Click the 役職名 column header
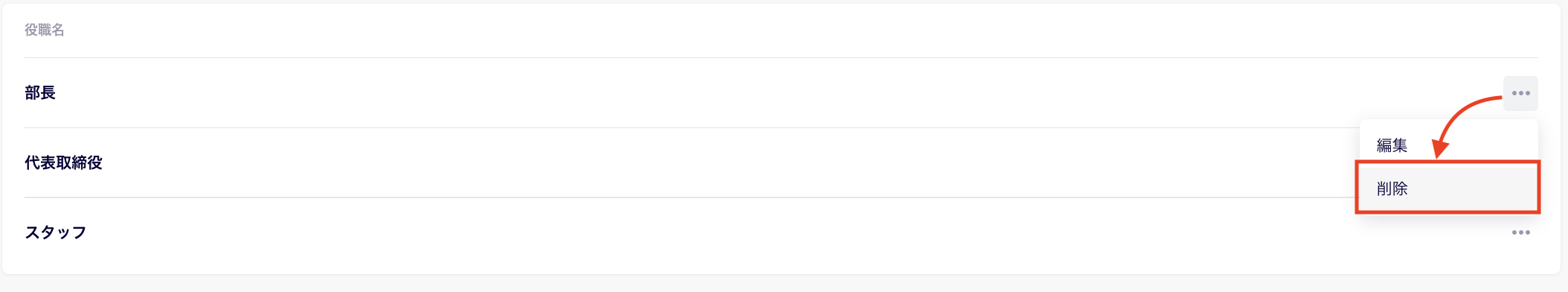This screenshot has height=292, width=1568. [45, 30]
